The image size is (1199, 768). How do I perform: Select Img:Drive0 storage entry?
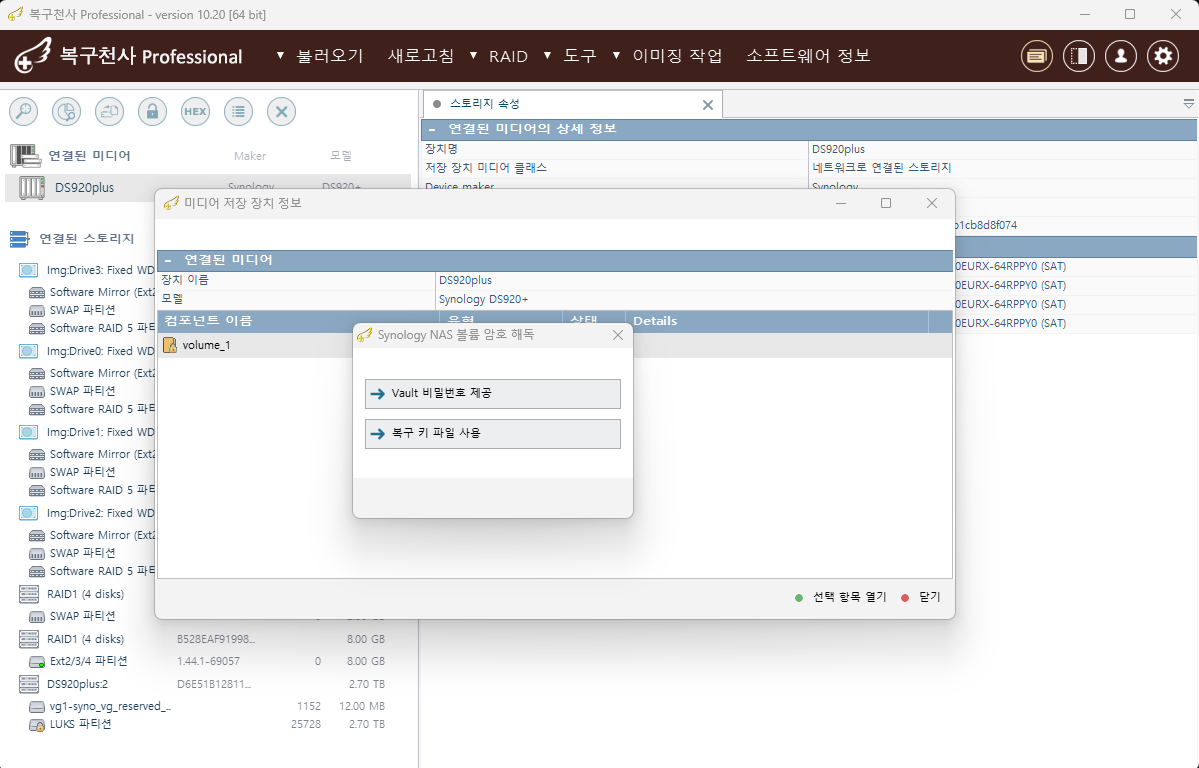coord(101,351)
